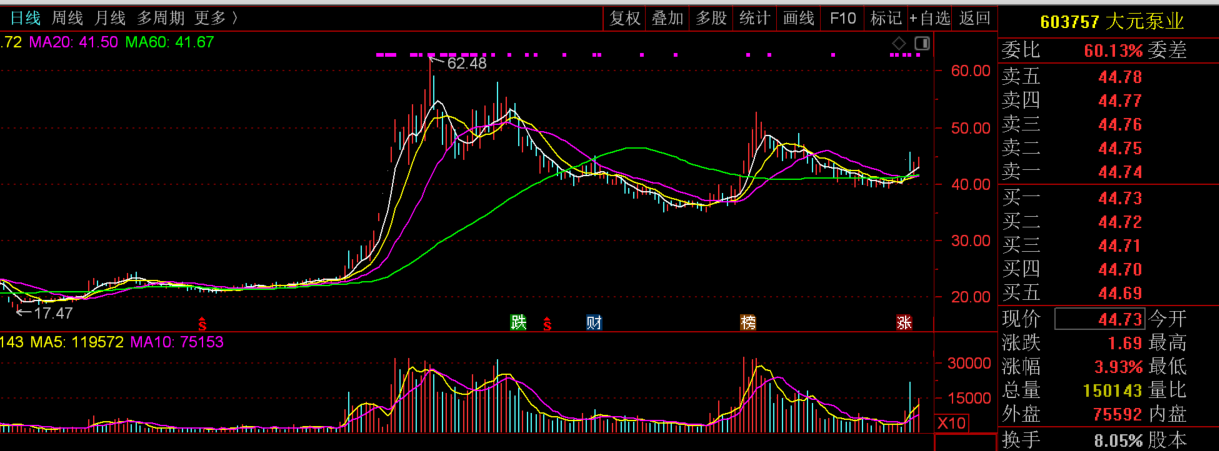The height and width of the screenshot is (451, 1219).
Task: Open the 标记 marker options
Action: 886,18
